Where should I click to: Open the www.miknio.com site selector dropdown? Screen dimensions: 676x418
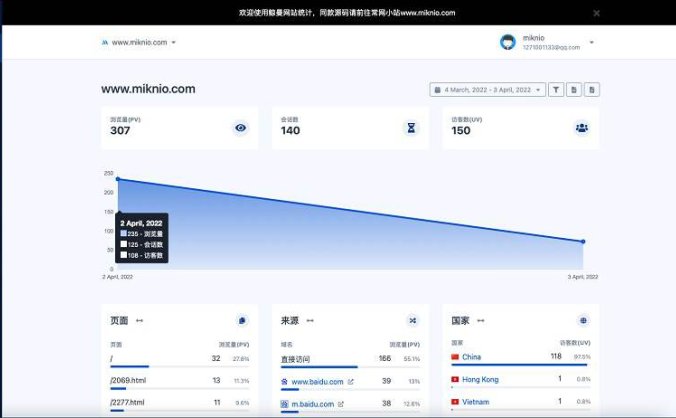[139, 43]
